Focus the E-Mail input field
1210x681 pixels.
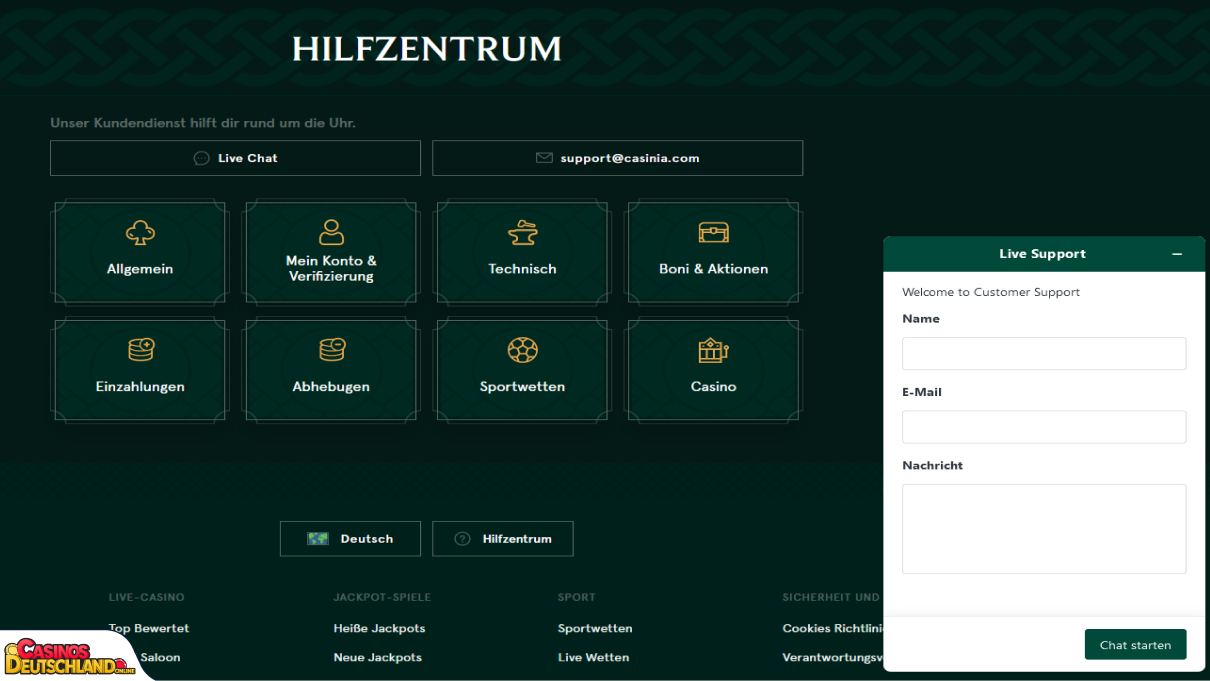coord(1044,427)
